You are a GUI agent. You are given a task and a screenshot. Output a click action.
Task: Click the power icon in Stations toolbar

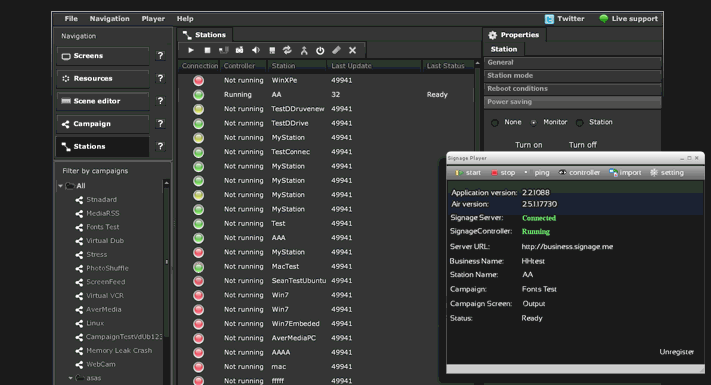click(320, 50)
